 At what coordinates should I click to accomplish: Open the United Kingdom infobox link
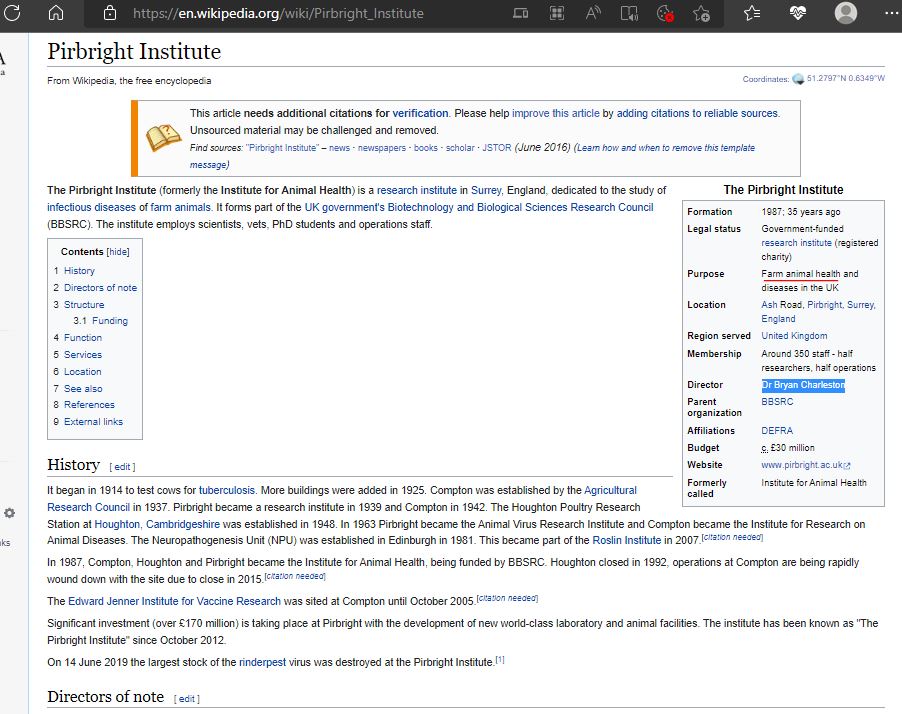pyautogui.click(x=794, y=336)
